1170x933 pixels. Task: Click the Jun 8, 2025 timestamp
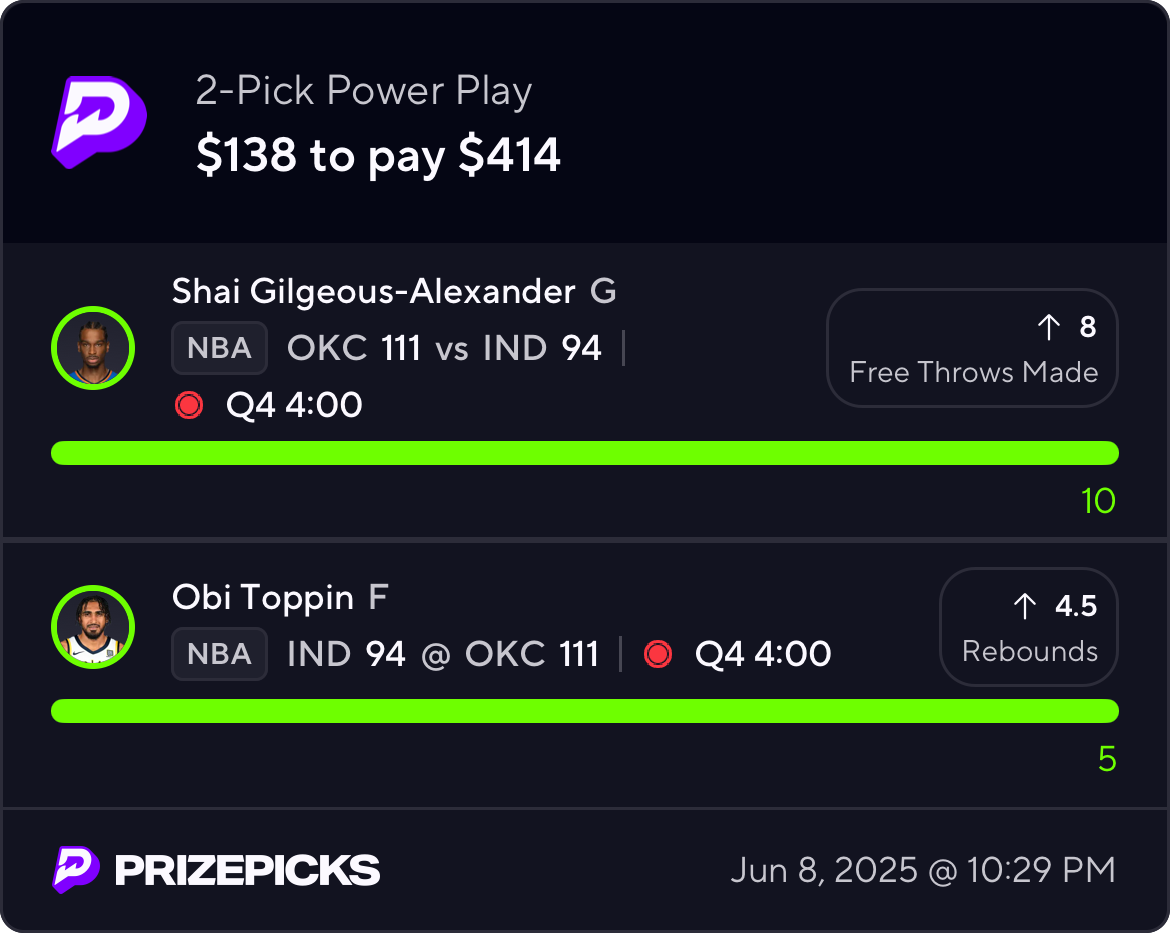point(923,870)
